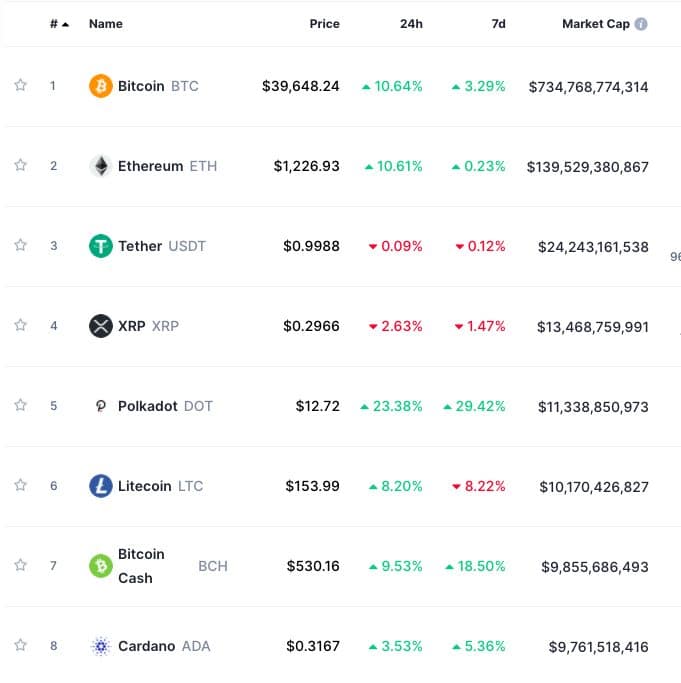The width and height of the screenshot is (681, 683).
Task: Click the Bitcoin orange logo icon
Action: tap(101, 86)
